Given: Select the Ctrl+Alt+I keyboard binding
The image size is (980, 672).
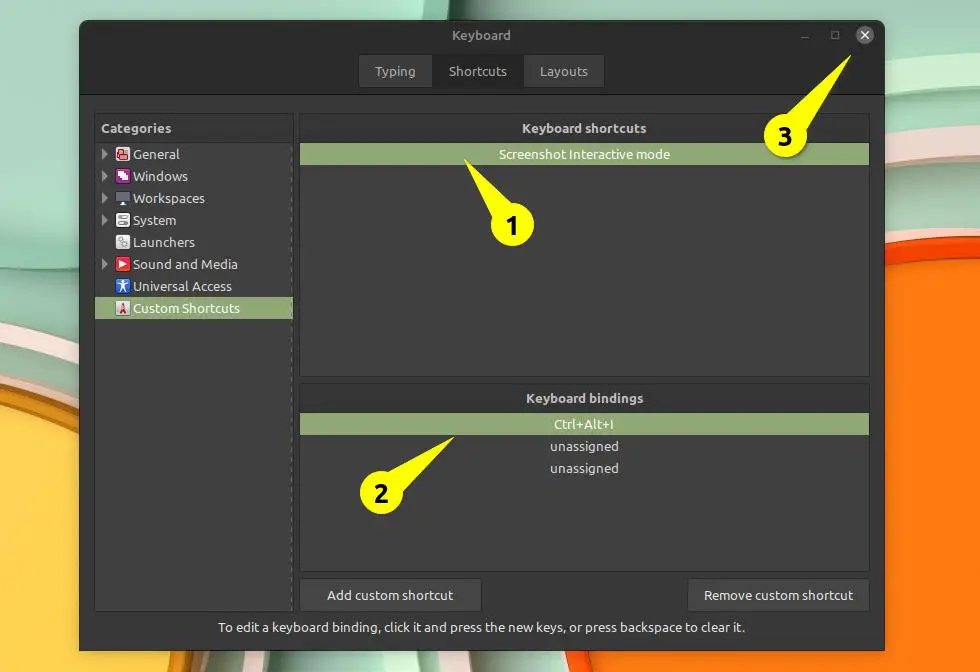Looking at the screenshot, I should coord(584,424).
